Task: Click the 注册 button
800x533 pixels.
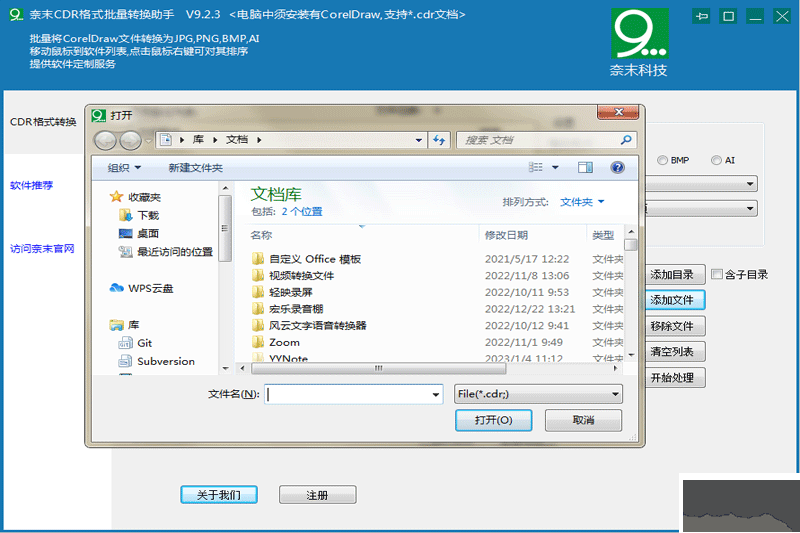Action: [x=317, y=495]
